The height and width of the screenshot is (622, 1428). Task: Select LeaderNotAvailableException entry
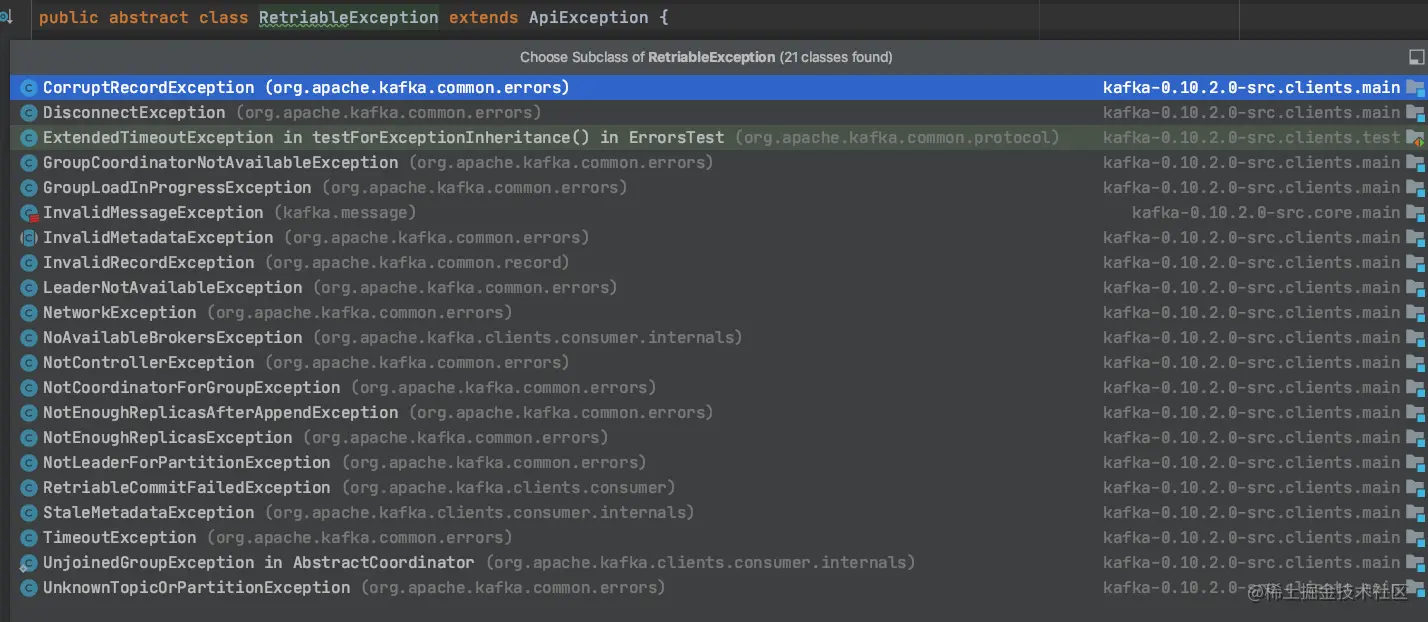coord(172,288)
